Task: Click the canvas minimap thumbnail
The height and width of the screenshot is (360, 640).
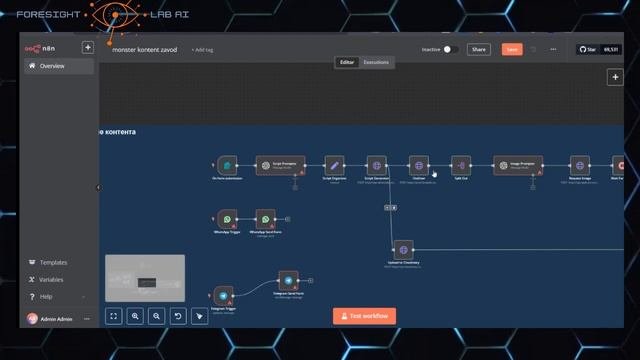Action: click(145, 278)
